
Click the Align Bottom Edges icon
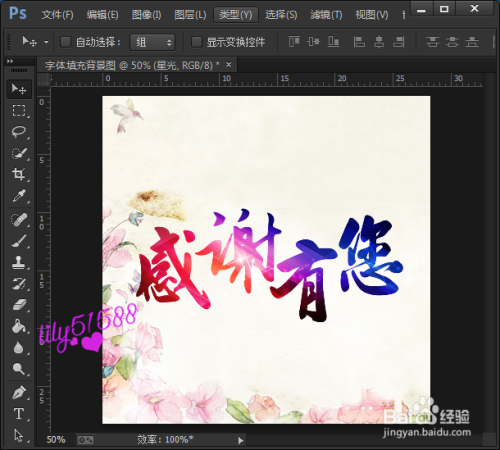334,42
